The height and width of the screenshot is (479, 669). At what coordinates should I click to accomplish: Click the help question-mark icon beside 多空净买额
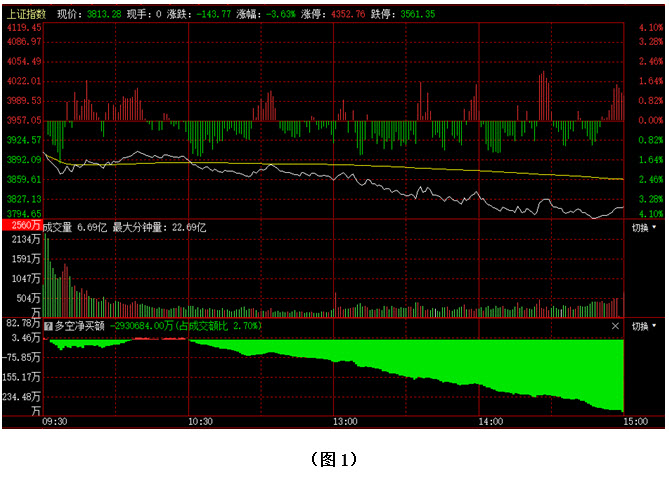pyautogui.click(x=47, y=326)
